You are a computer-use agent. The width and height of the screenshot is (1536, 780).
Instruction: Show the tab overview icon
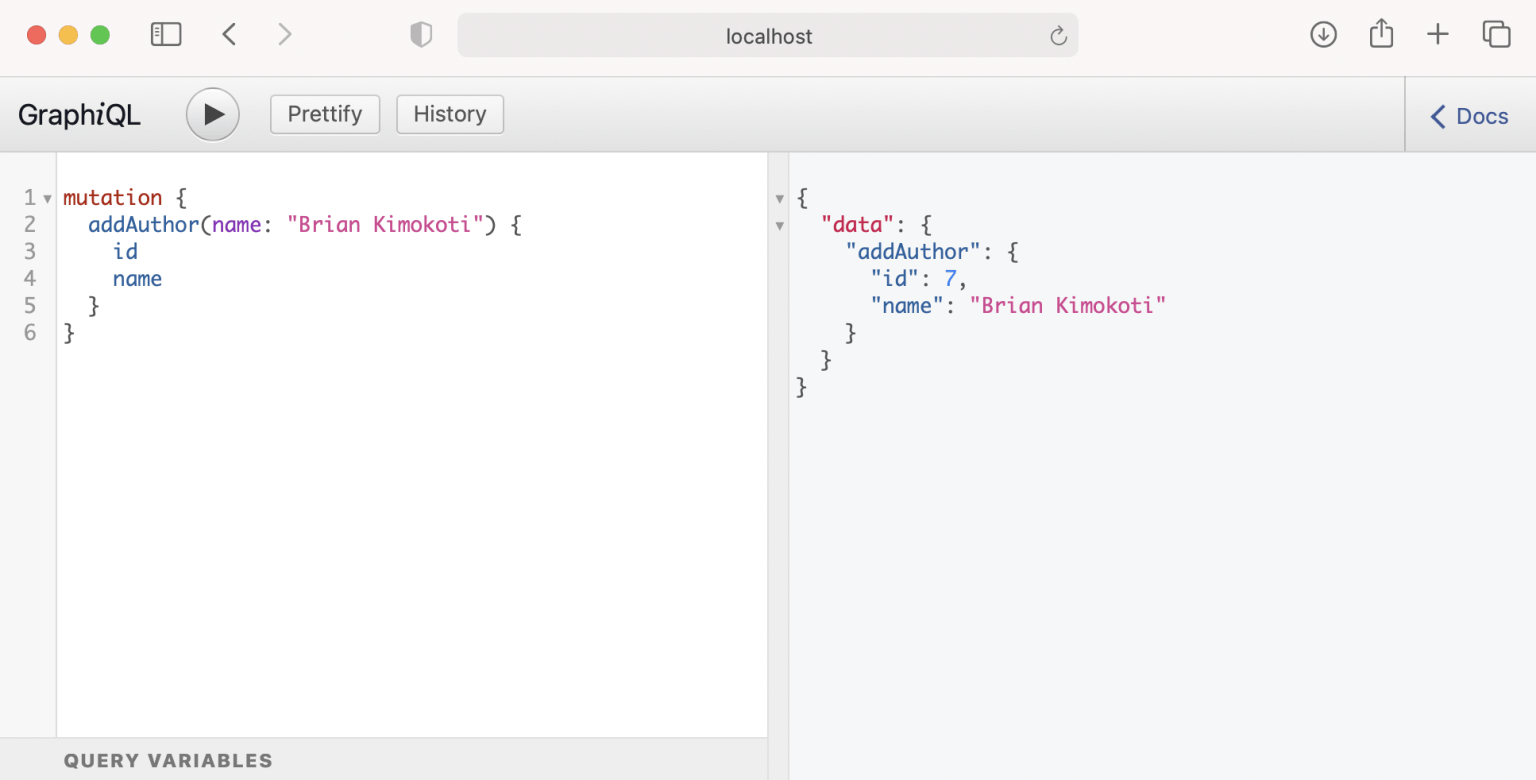tap(1496, 35)
